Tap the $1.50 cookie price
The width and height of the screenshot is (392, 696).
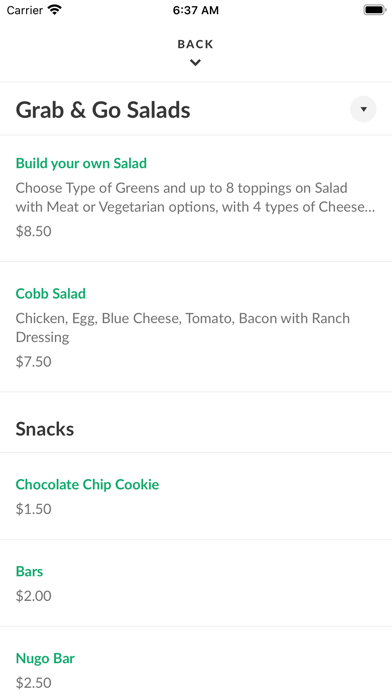tap(33, 509)
